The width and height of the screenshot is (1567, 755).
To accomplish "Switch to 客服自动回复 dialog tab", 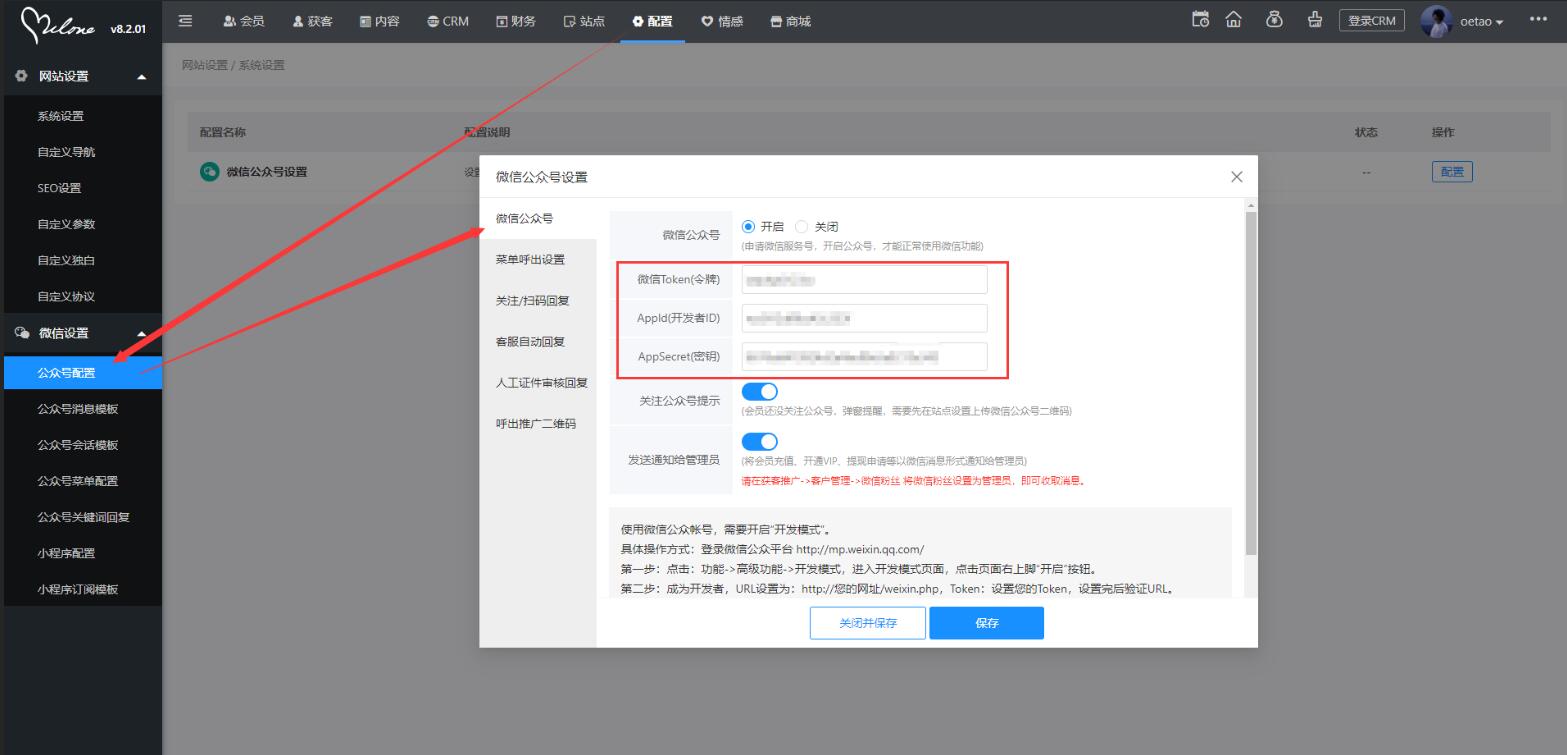I will [538, 341].
